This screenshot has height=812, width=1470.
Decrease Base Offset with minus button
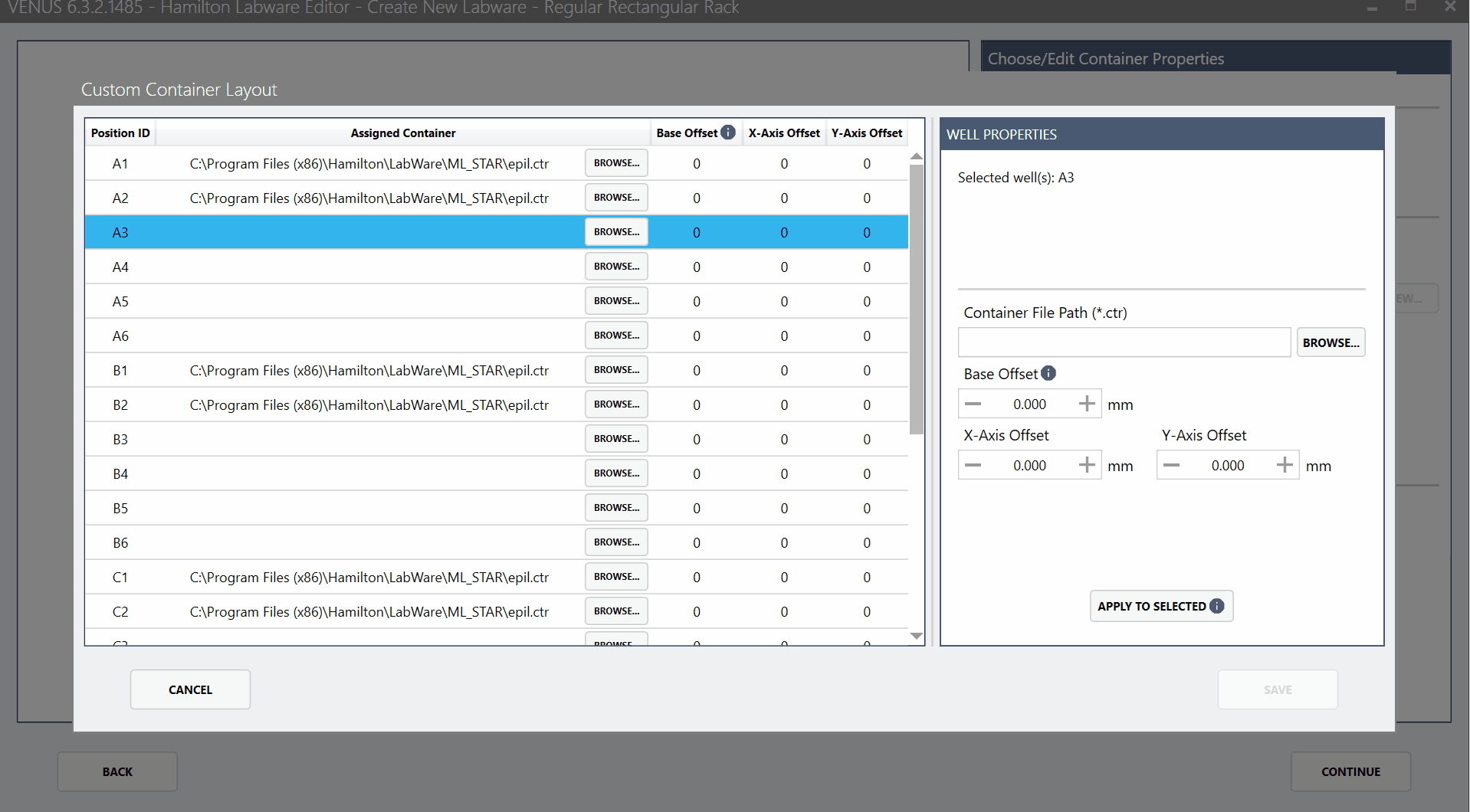click(973, 404)
